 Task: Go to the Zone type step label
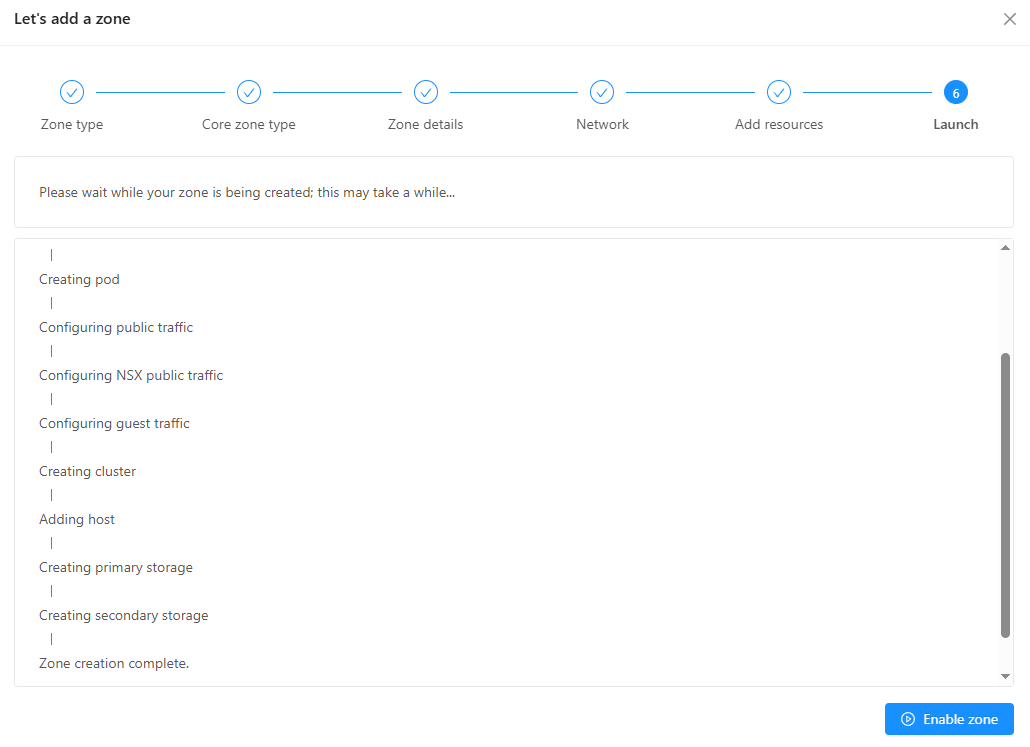click(x=72, y=125)
